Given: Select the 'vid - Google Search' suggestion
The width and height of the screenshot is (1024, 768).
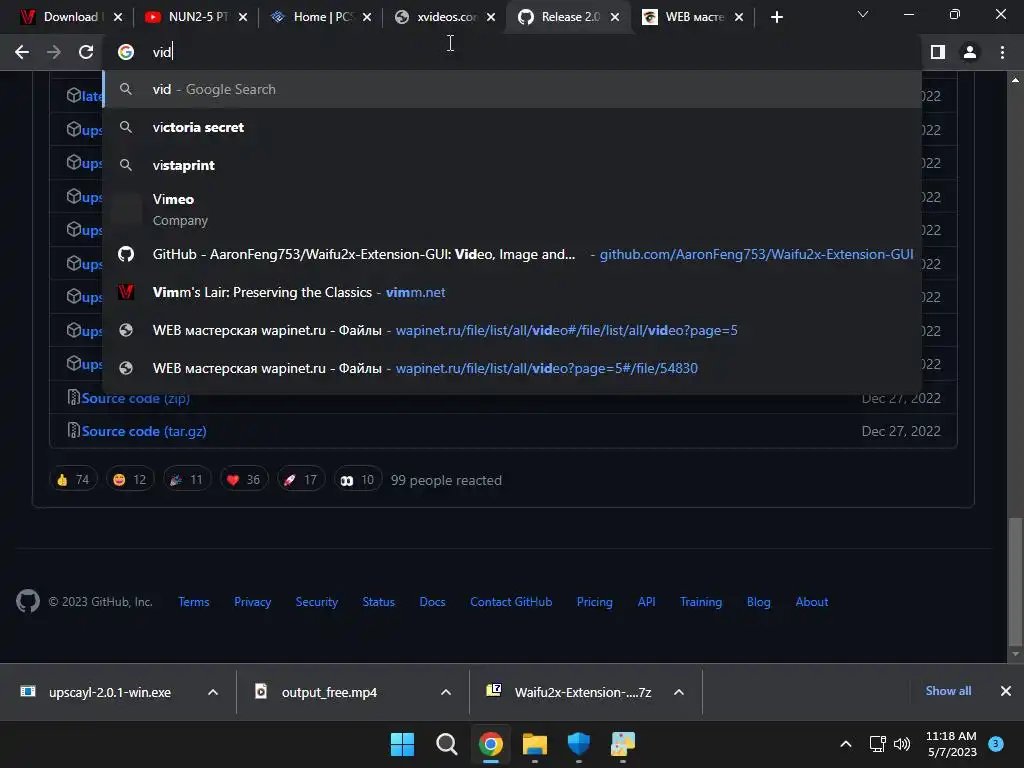Looking at the screenshot, I should tap(513, 89).
